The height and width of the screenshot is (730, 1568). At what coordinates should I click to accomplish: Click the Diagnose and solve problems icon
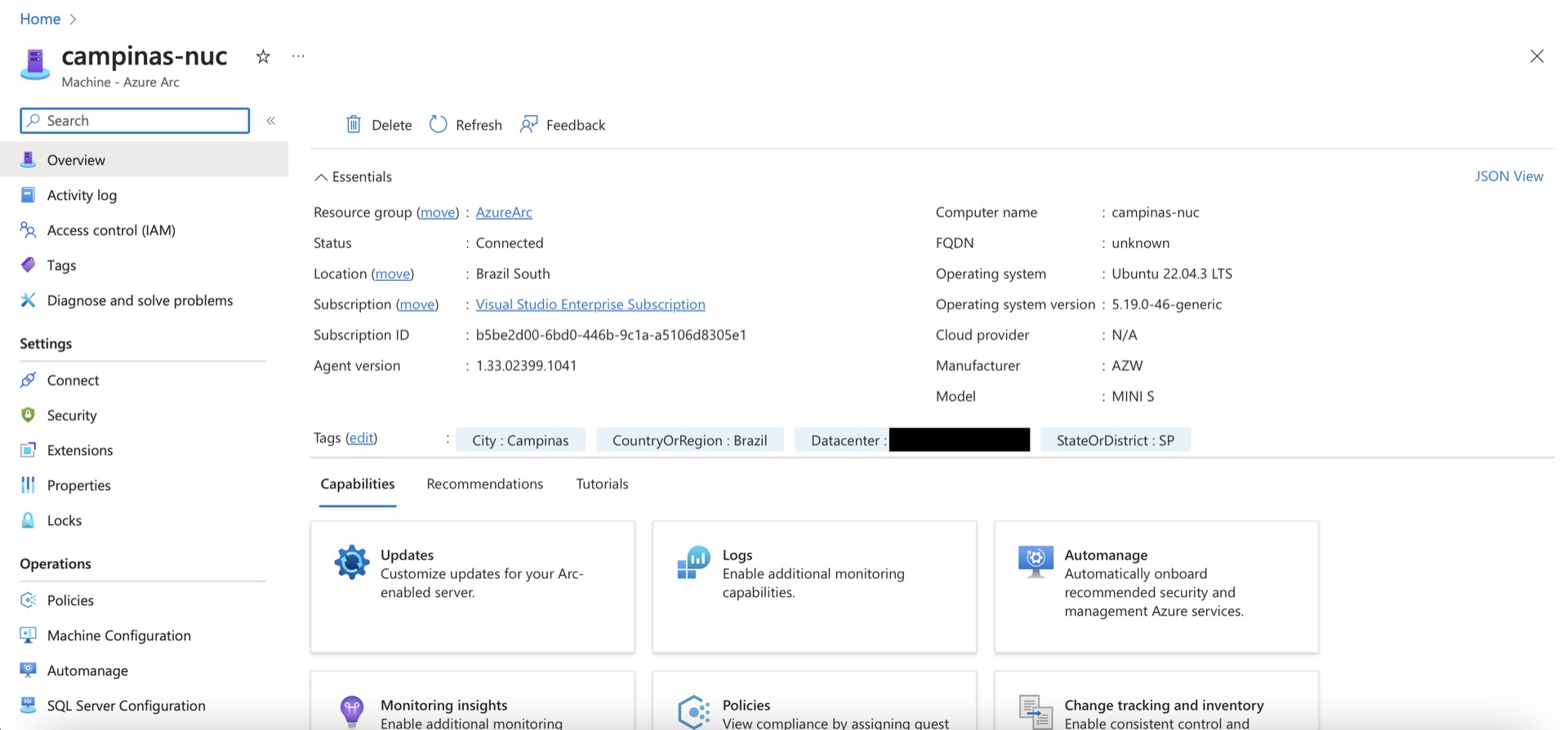coord(28,300)
